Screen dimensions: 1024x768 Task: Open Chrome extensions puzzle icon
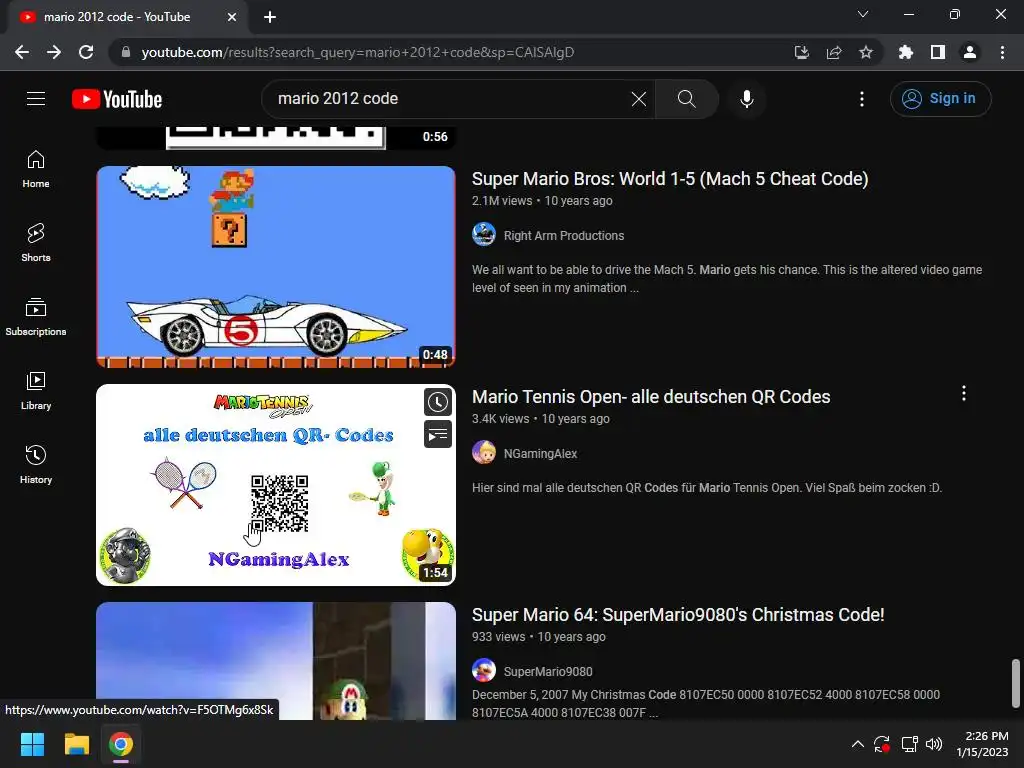(x=906, y=52)
